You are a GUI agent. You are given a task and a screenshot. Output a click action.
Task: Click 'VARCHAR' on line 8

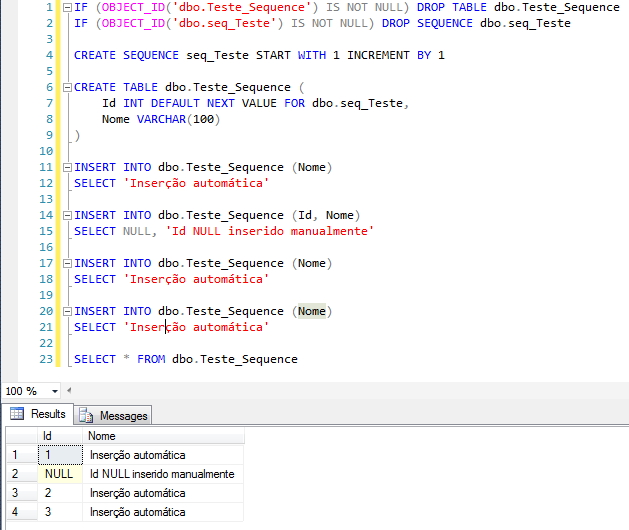[x=161, y=119]
